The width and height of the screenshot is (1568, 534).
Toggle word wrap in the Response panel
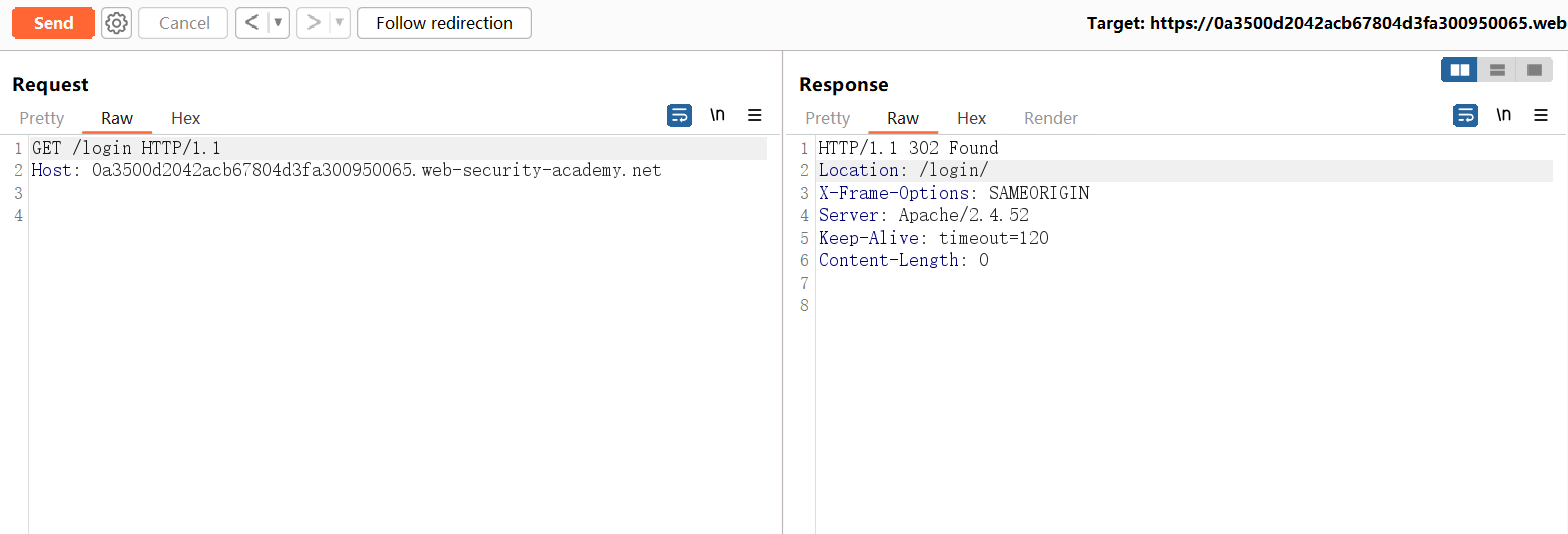tap(1465, 116)
